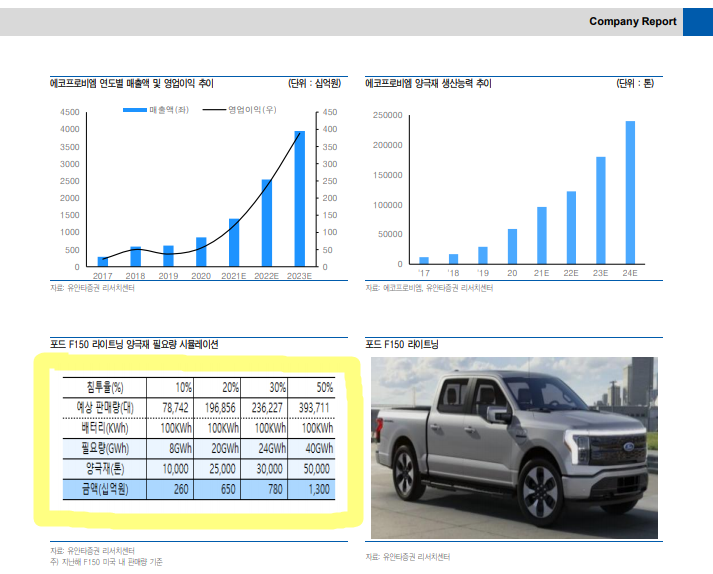
Task: Click the 포드 F150 라이트닝 heading above the photo
Action: pos(402,344)
